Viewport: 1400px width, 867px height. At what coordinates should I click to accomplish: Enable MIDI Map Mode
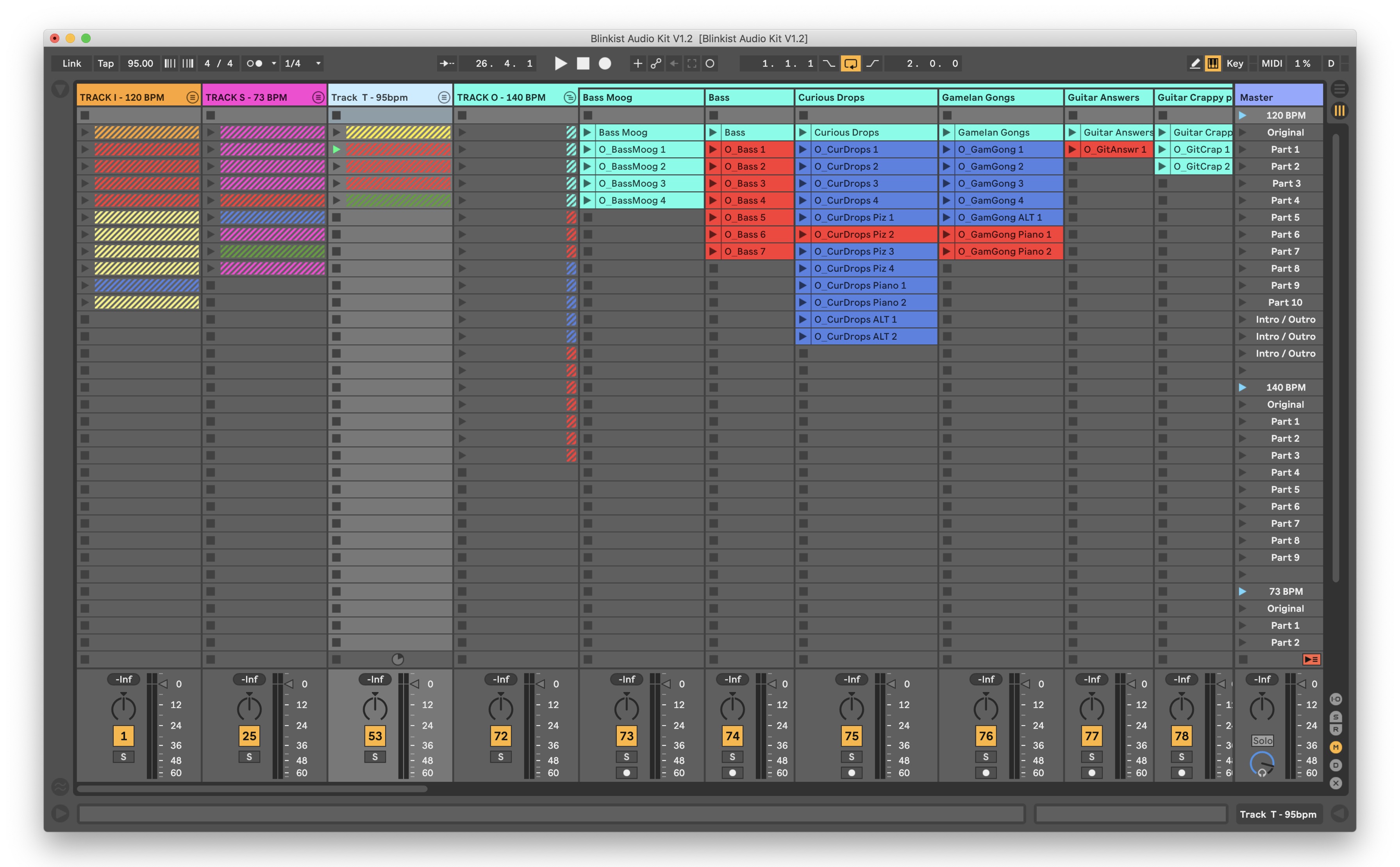click(x=1271, y=64)
